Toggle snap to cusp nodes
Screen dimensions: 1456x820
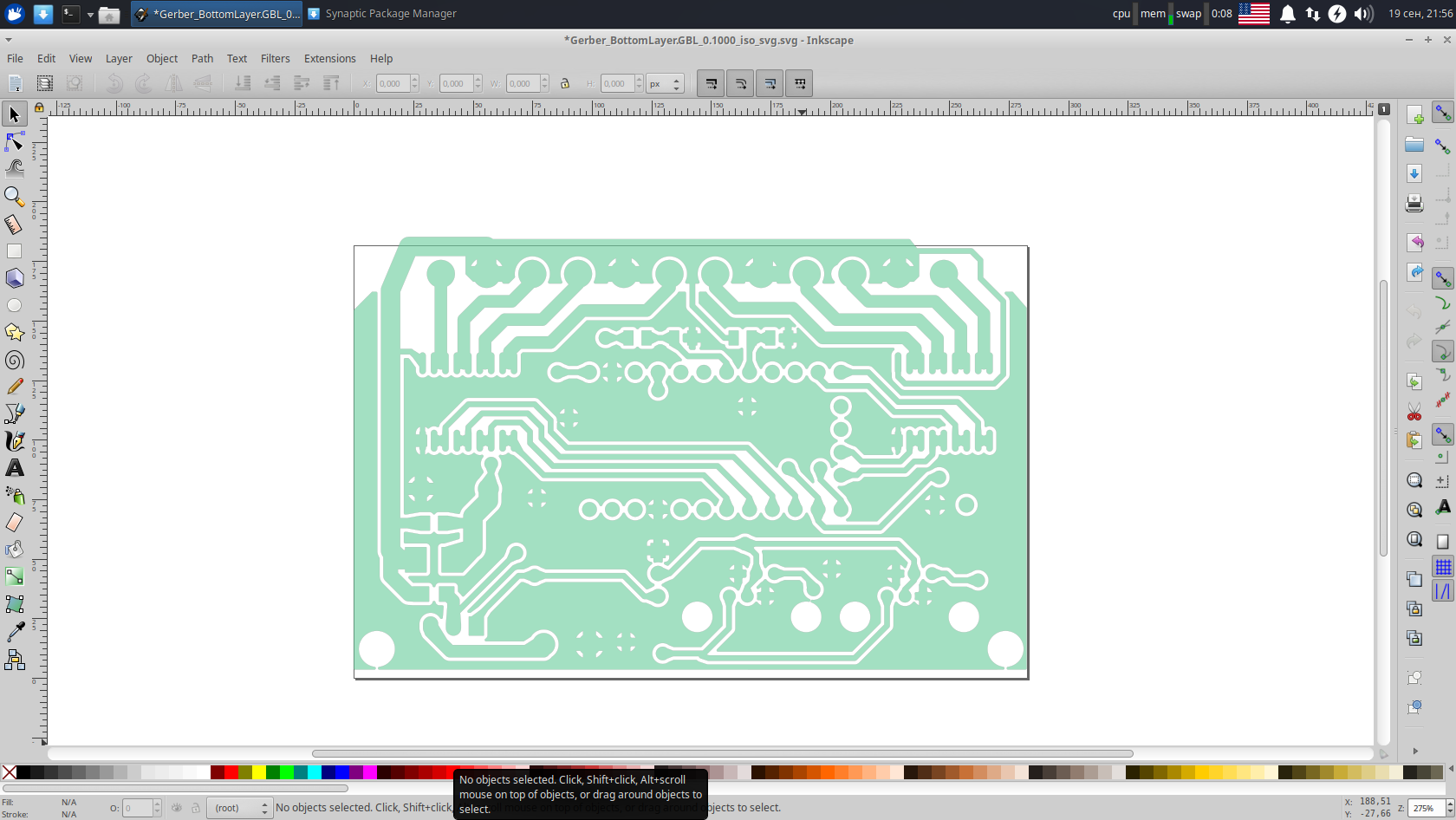[x=1443, y=351]
